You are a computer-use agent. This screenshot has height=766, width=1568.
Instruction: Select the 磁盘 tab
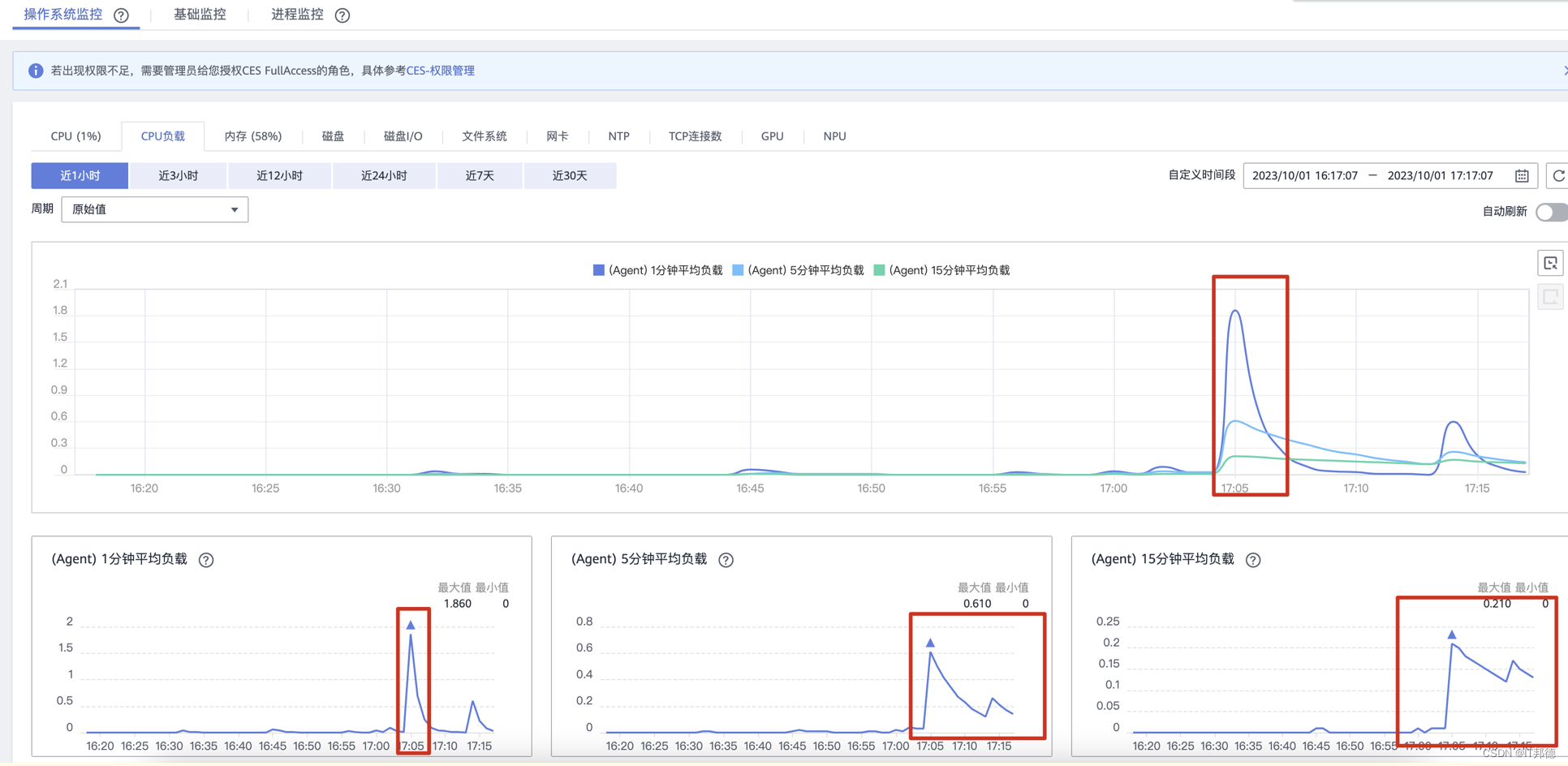click(x=333, y=136)
